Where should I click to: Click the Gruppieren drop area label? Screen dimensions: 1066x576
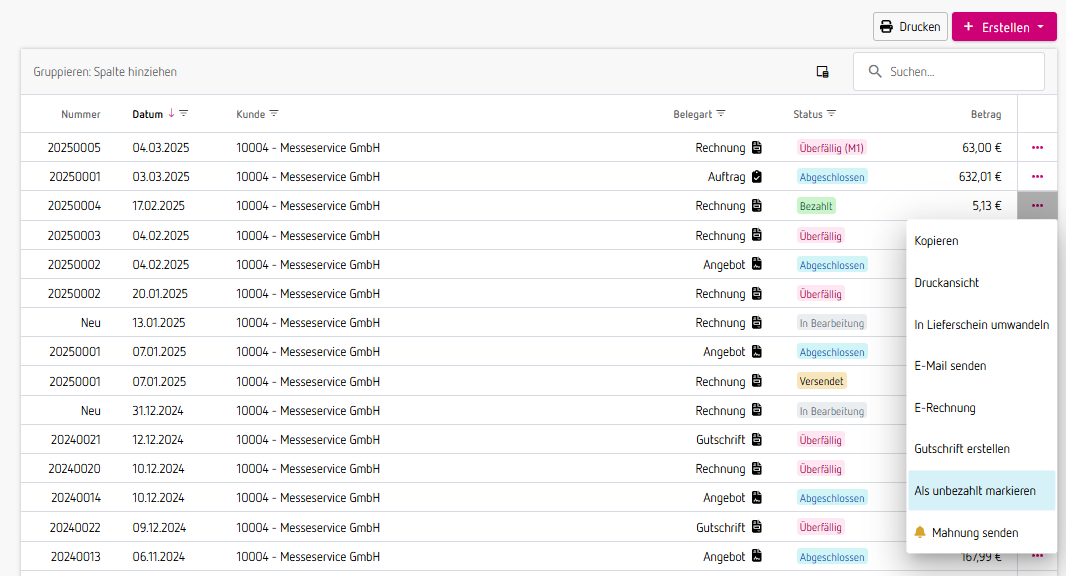pyautogui.click(x=105, y=71)
